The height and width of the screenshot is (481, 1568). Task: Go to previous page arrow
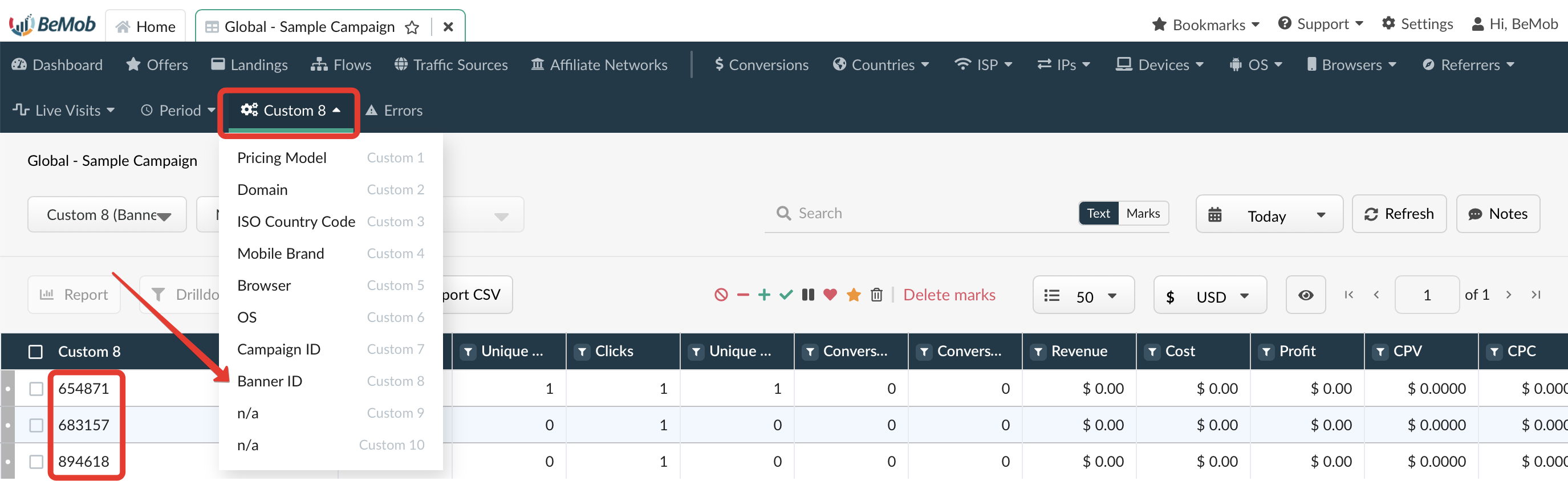click(x=1376, y=295)
